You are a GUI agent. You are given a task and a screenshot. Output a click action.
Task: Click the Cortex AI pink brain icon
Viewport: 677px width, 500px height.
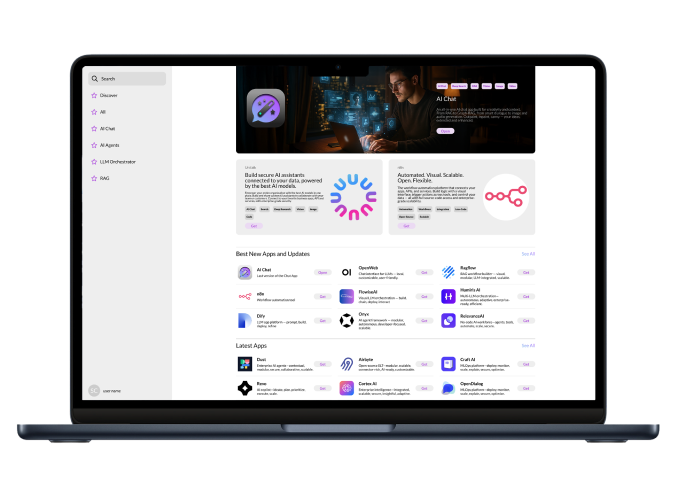point(346,388)
